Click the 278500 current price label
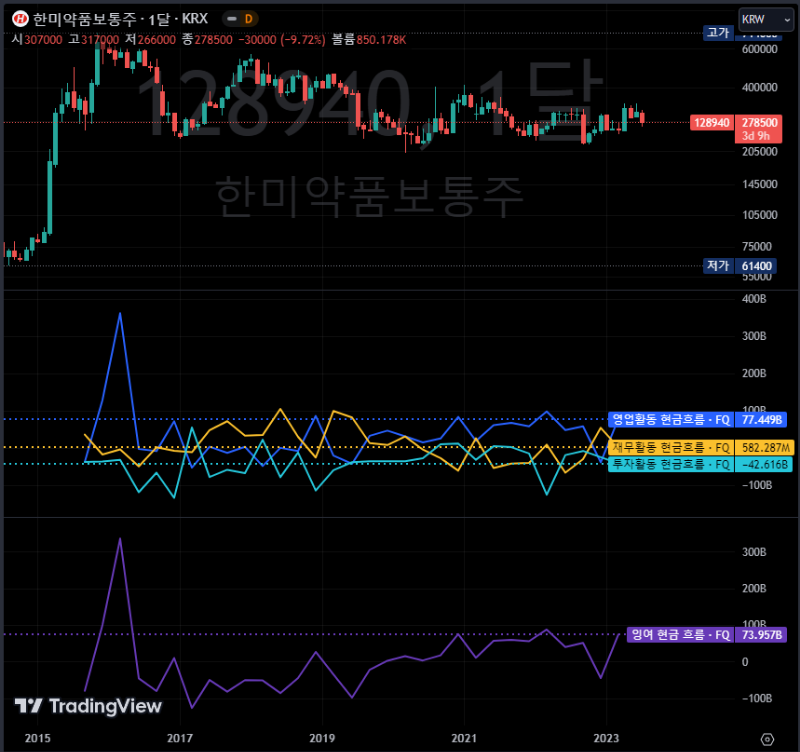Image resolution: width=800 pixels, height=752 pixels. tap(759, 122)
